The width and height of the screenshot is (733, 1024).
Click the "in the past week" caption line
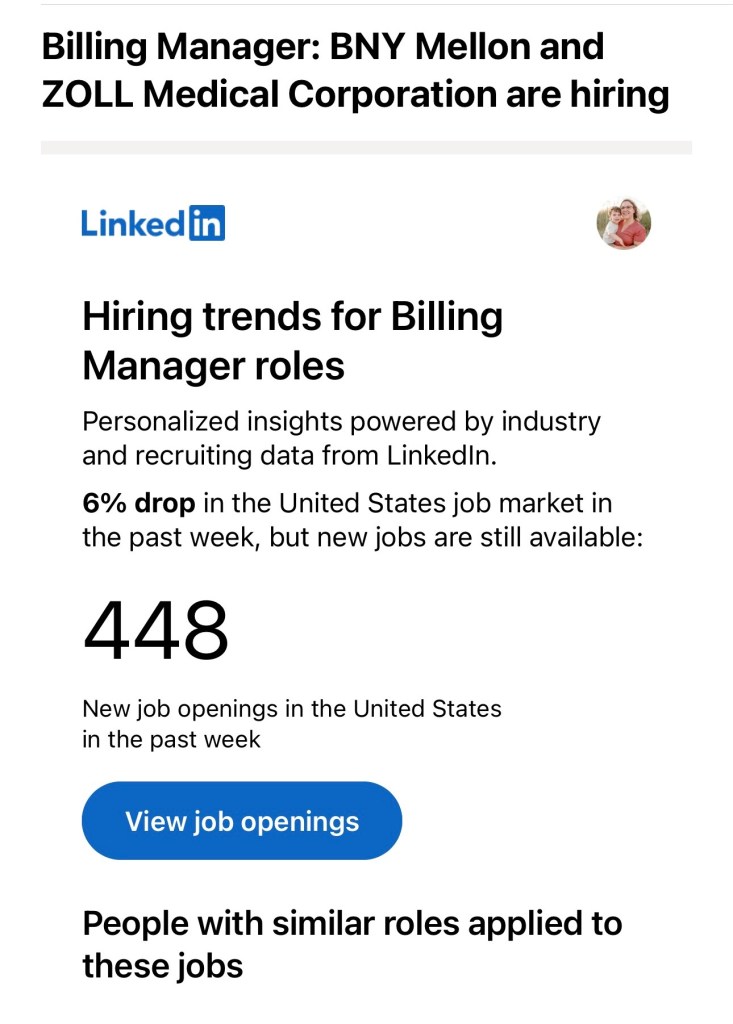pyautogui.click(x=171, y=740)
